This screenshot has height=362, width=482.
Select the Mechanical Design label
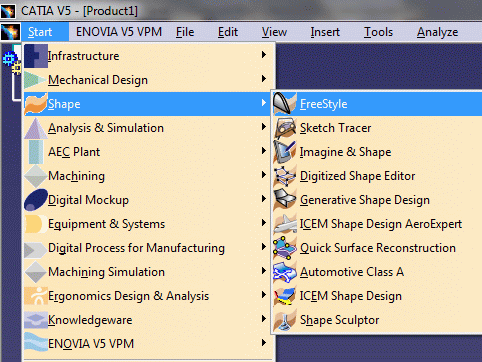point(98,80)
